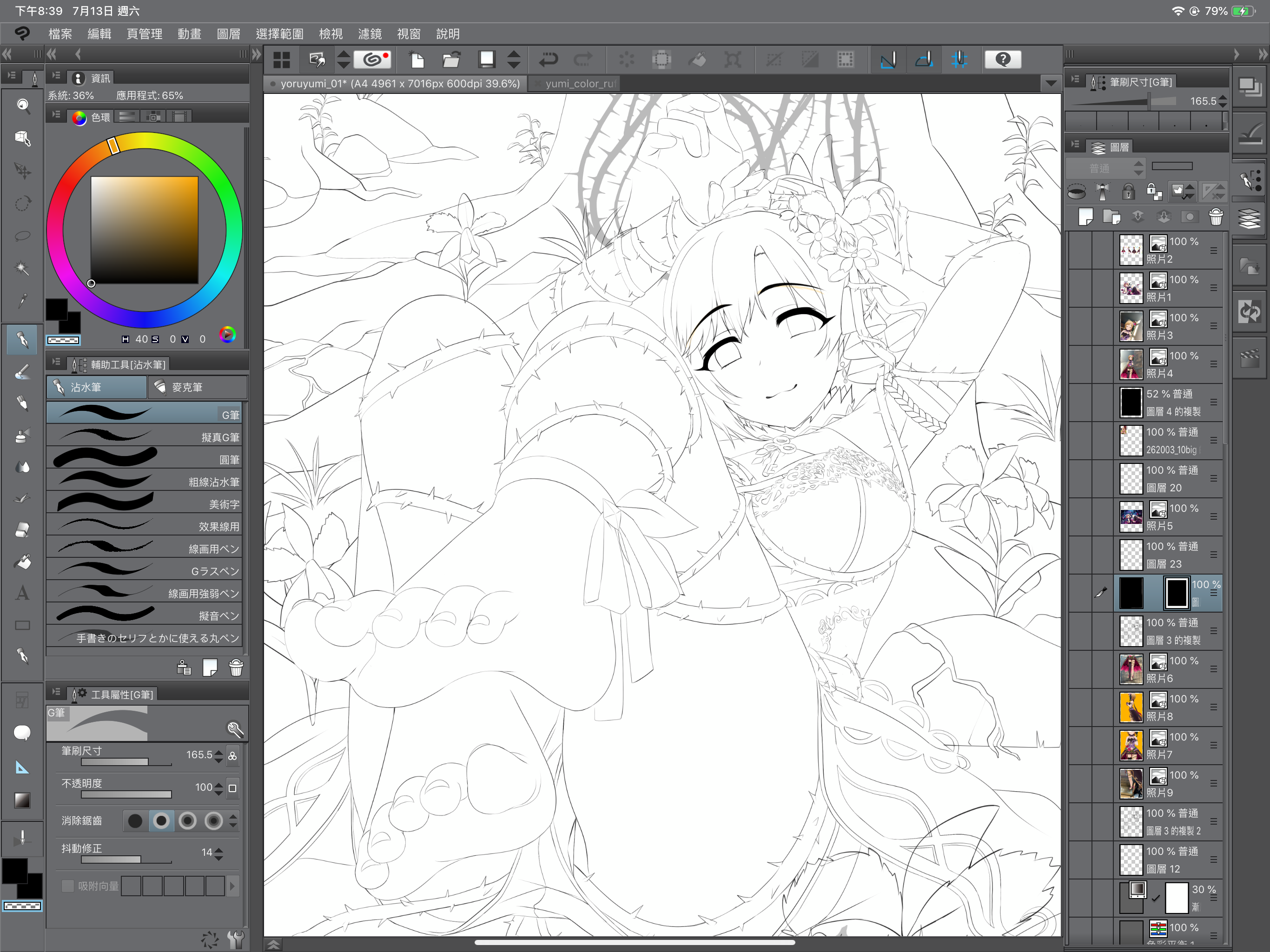Create new document from command bar

416,59
